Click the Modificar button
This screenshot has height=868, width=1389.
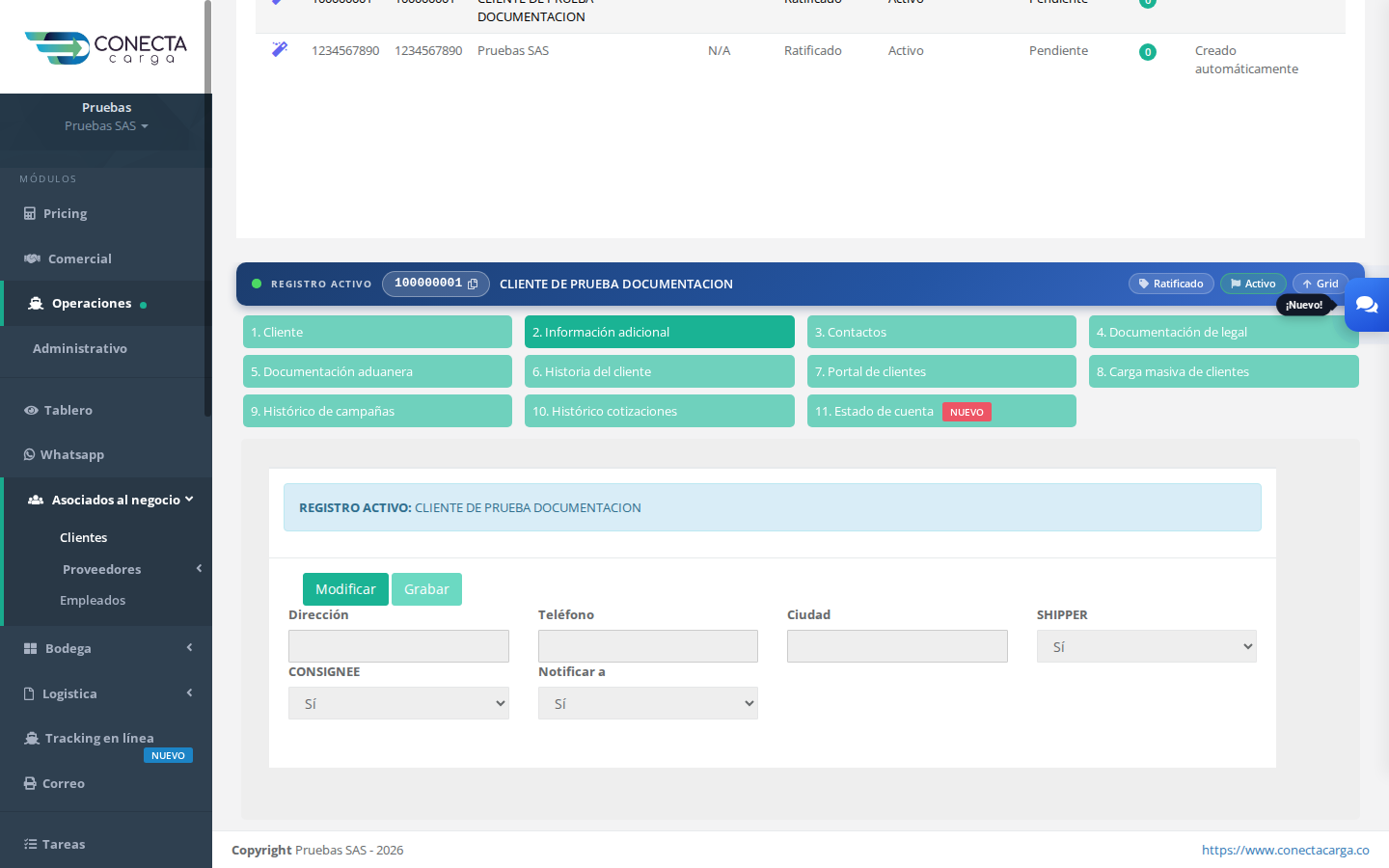point(345,589)
